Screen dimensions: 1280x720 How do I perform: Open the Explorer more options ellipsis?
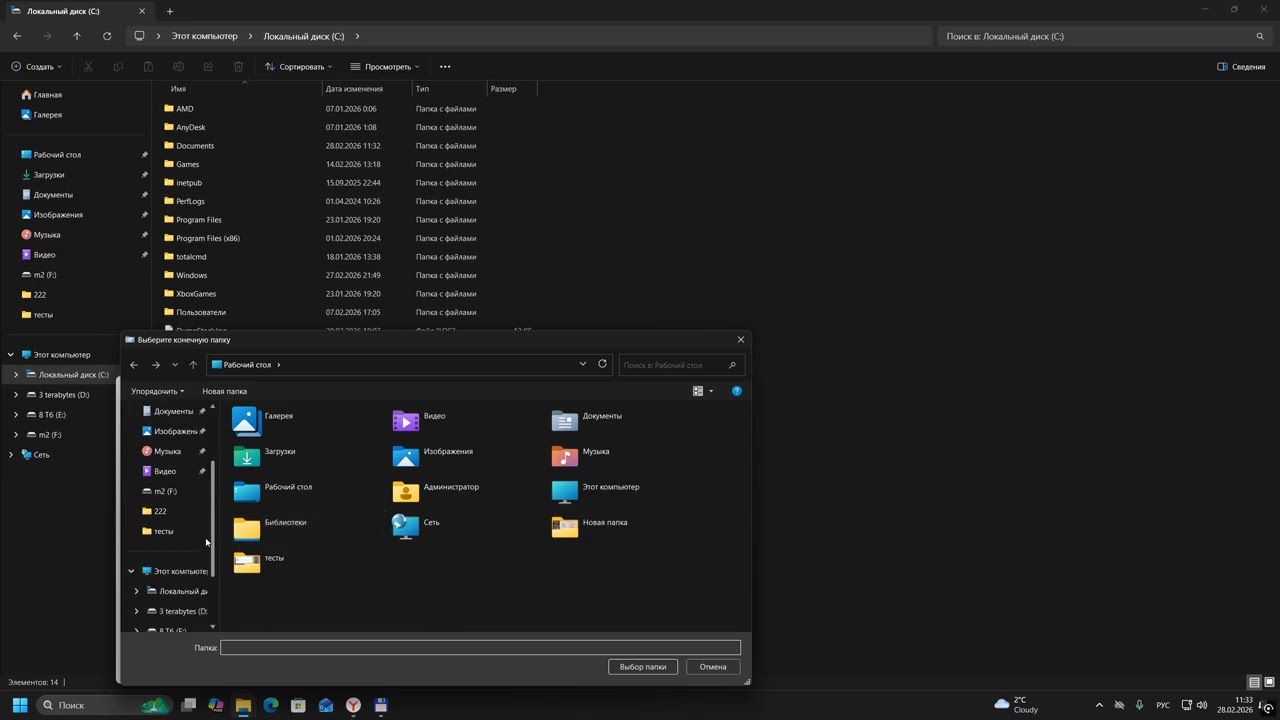pos(445,67)
